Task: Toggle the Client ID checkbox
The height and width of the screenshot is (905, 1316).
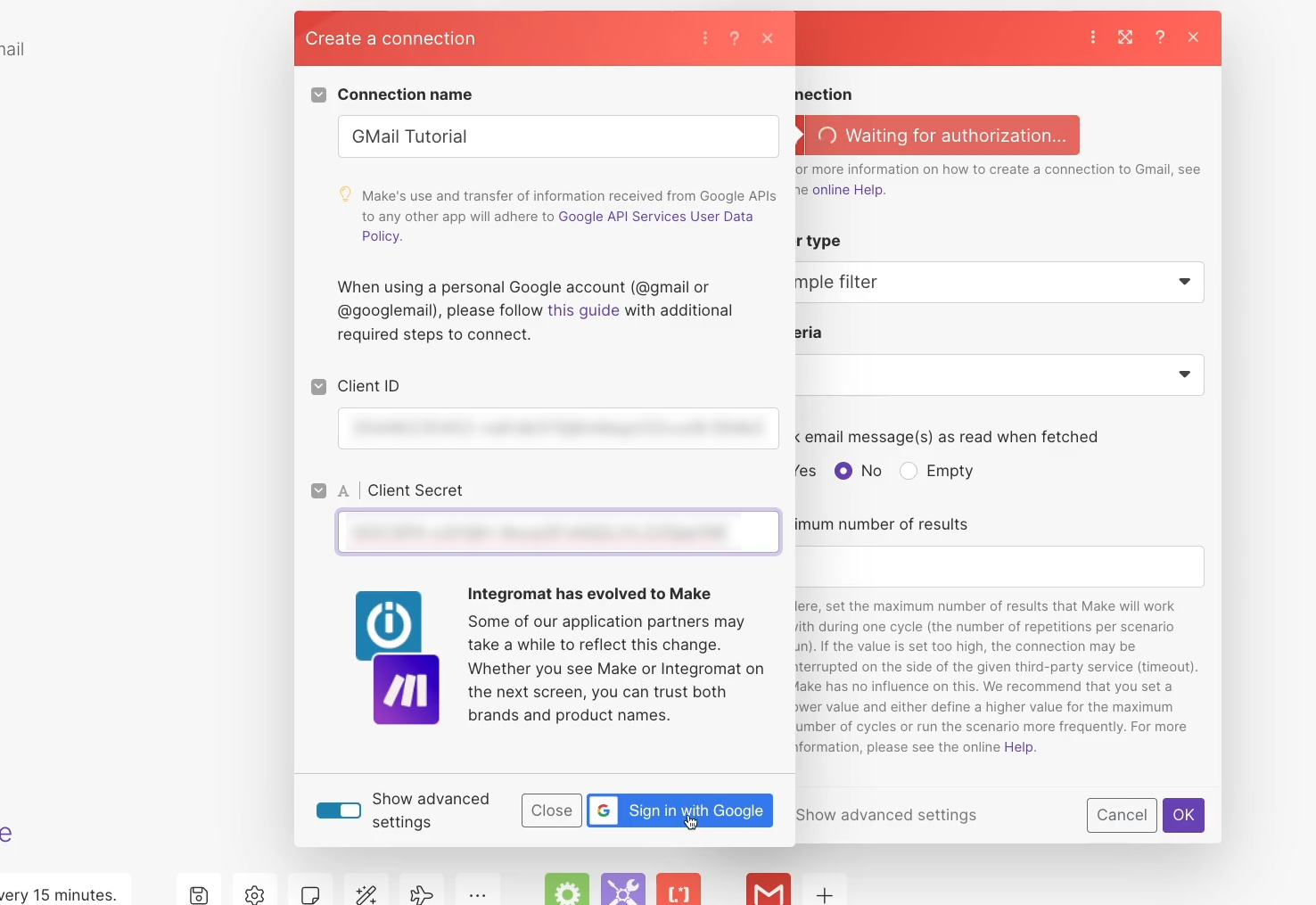Action: click(318, 386)
